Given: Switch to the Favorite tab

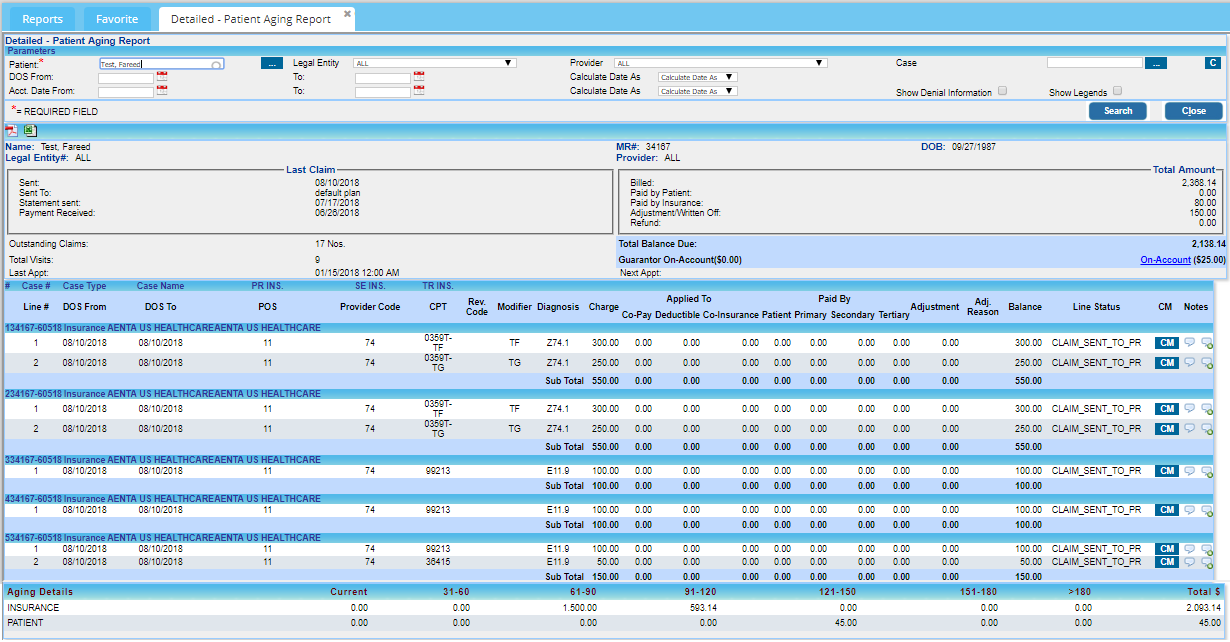Looking at the screenshot, I should point(116,19).
